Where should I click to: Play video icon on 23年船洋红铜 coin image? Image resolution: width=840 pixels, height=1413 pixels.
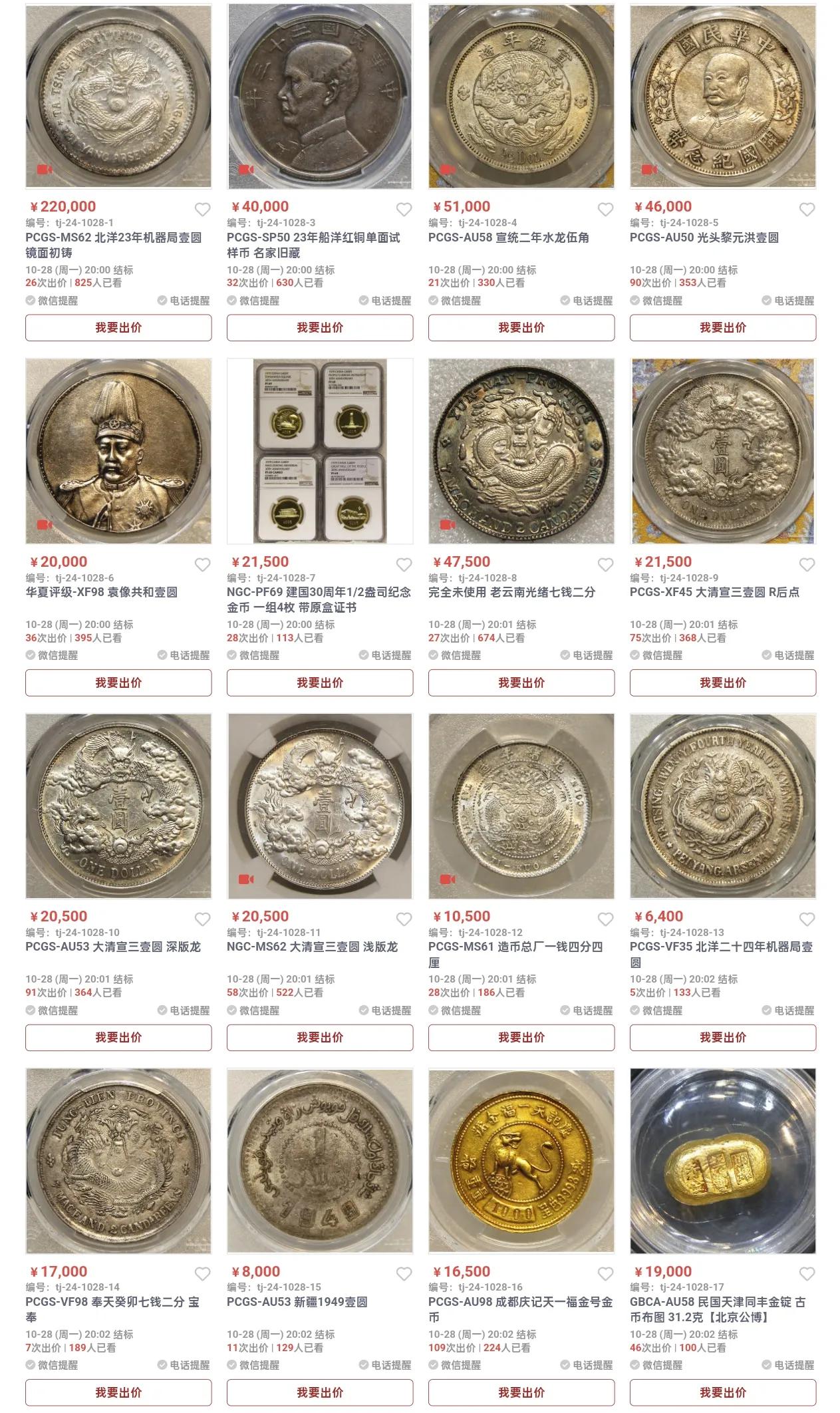pos(246,170)
